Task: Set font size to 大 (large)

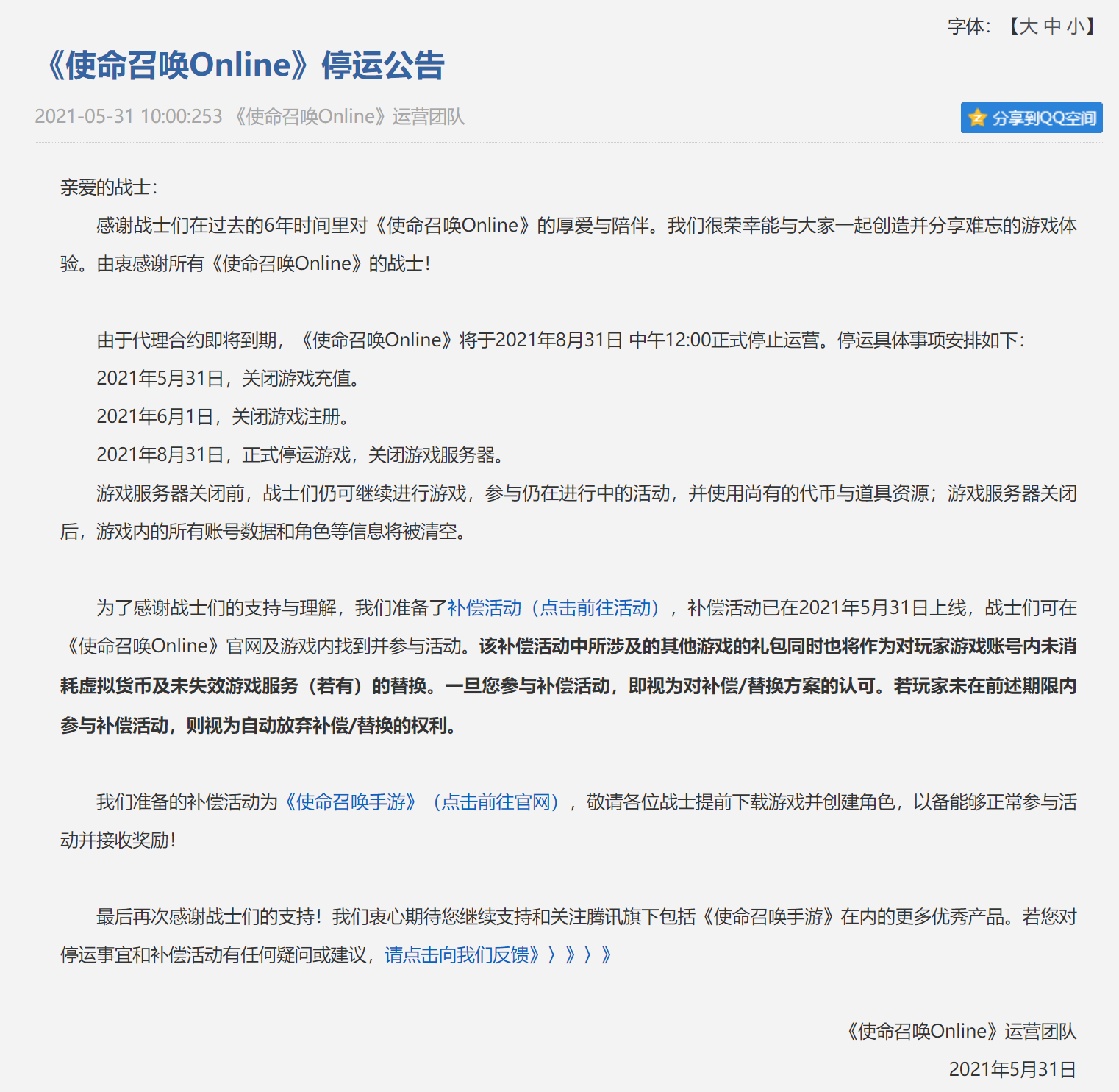Action: pyautogui.click(x=1029, y=26)
